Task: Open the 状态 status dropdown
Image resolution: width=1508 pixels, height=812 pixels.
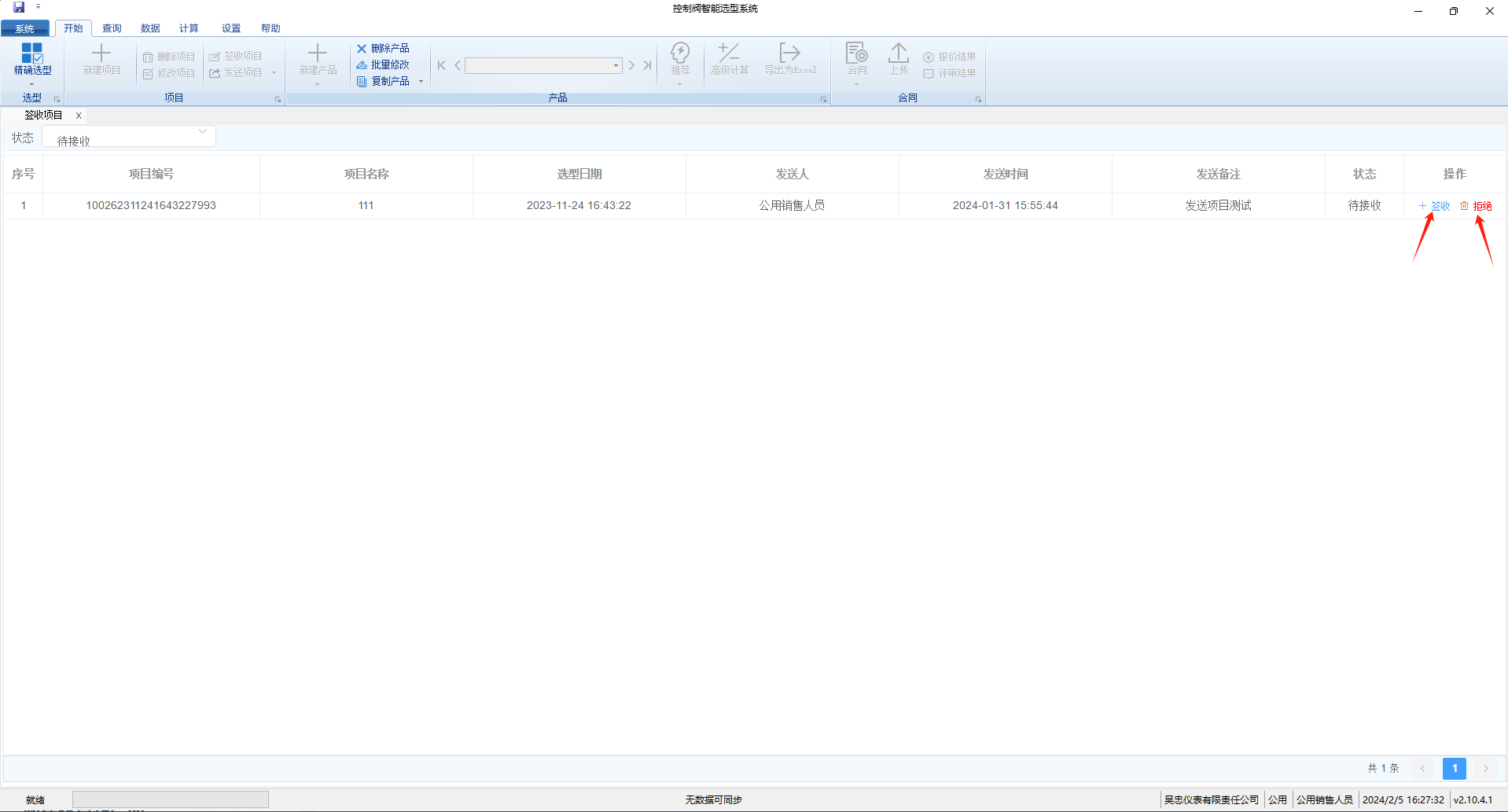Action: [x=130, y=138]
